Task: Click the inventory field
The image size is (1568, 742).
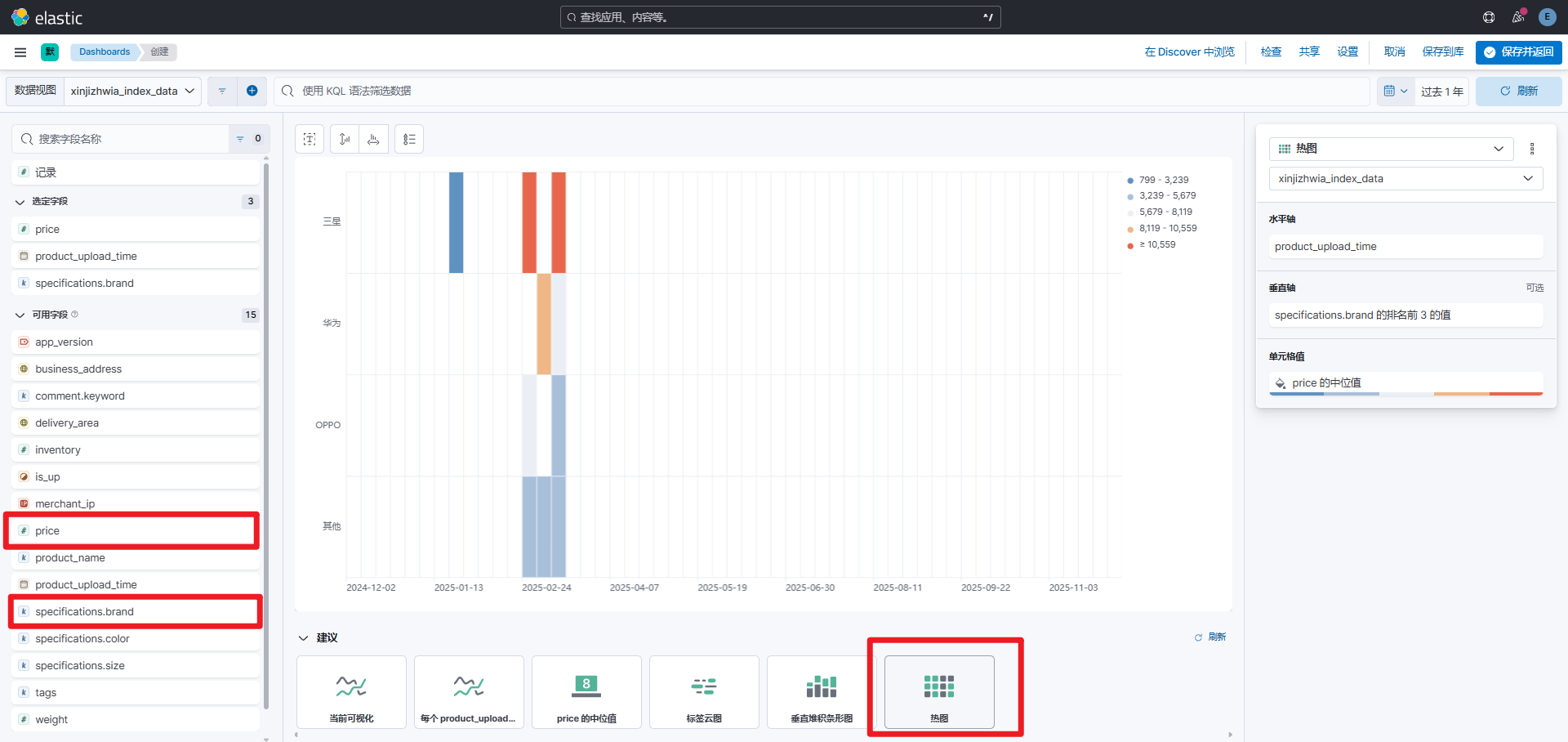Action: coord(136,449)
